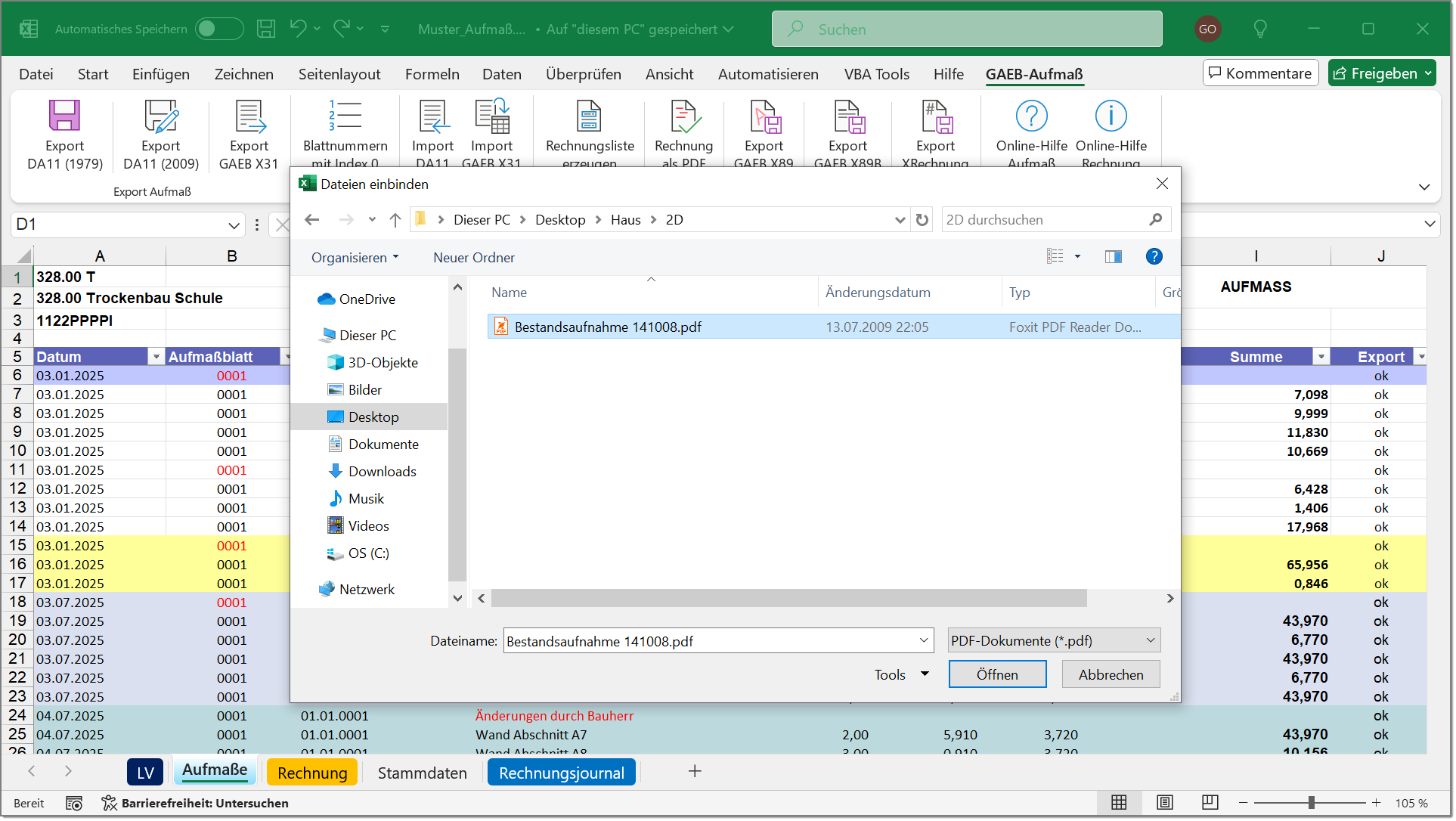The image size is (1456, 821).
Task: Click Neuer Ordner button
Action: coord(473,258)
